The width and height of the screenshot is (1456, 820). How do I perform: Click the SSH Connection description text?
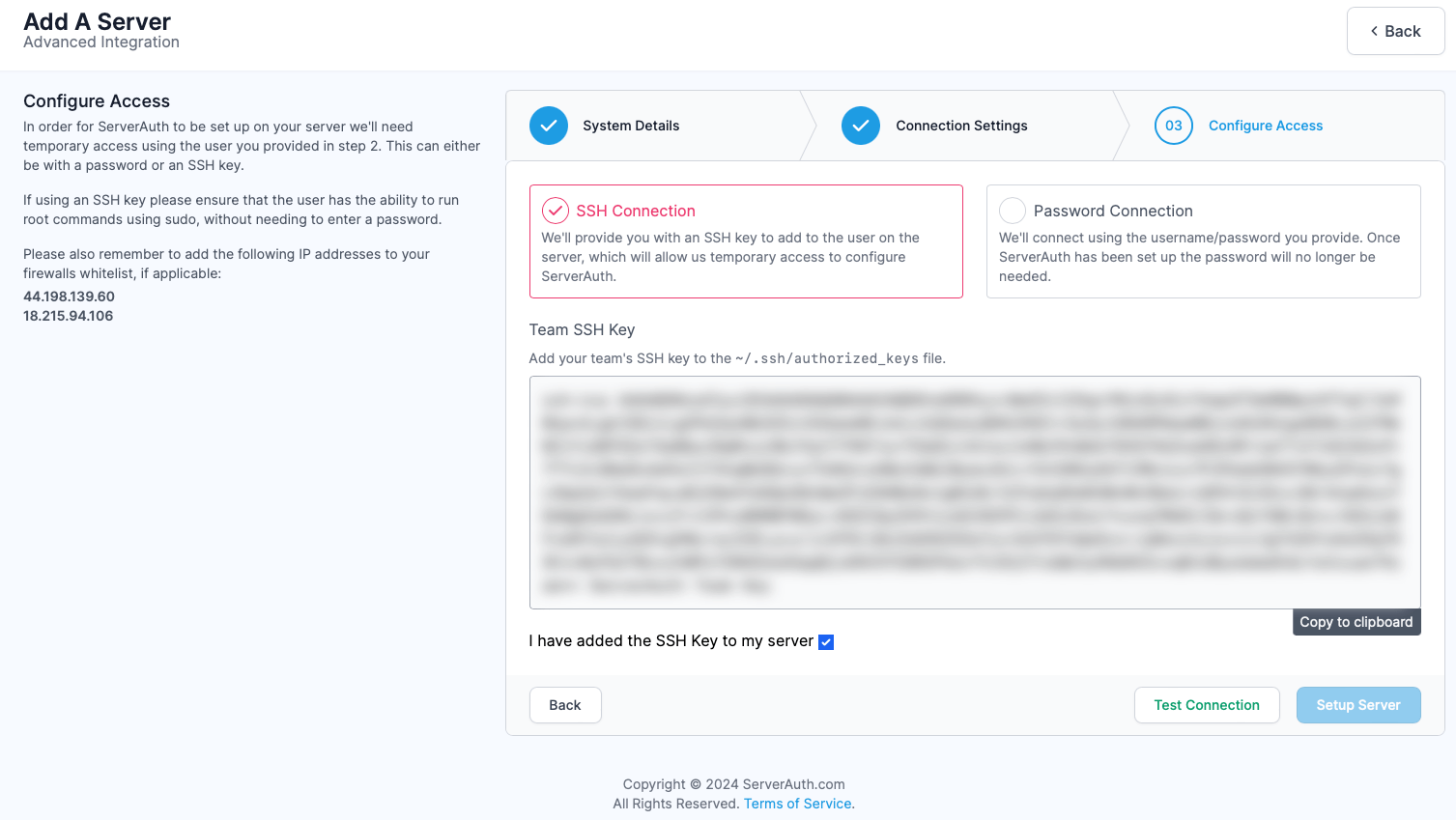(730, 257)
